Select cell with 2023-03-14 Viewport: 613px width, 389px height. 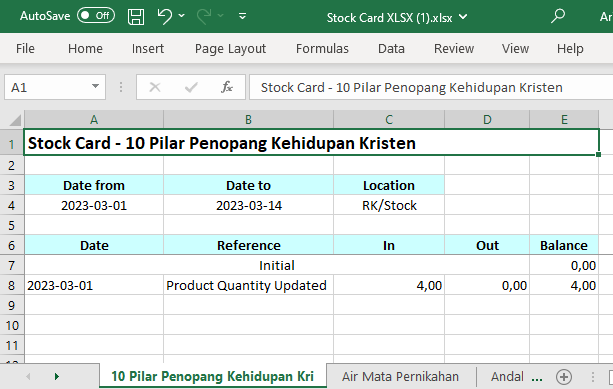click(x=248, y=205)
